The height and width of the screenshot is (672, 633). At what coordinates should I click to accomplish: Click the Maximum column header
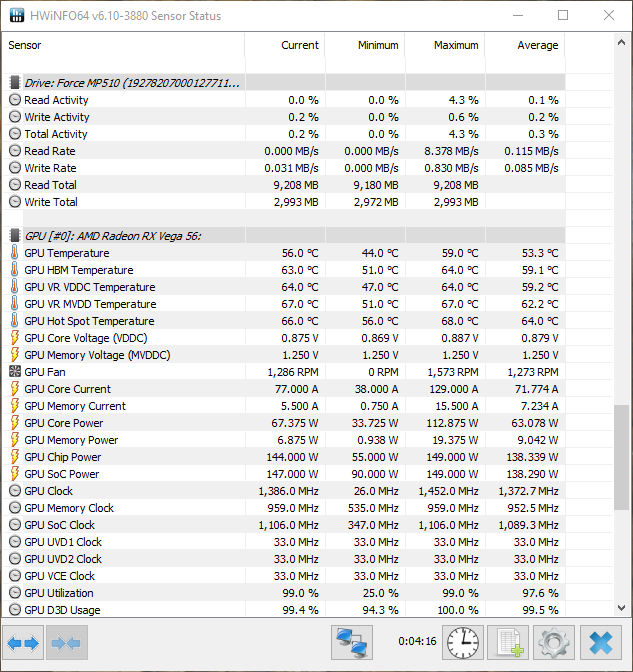click(445, 45)
